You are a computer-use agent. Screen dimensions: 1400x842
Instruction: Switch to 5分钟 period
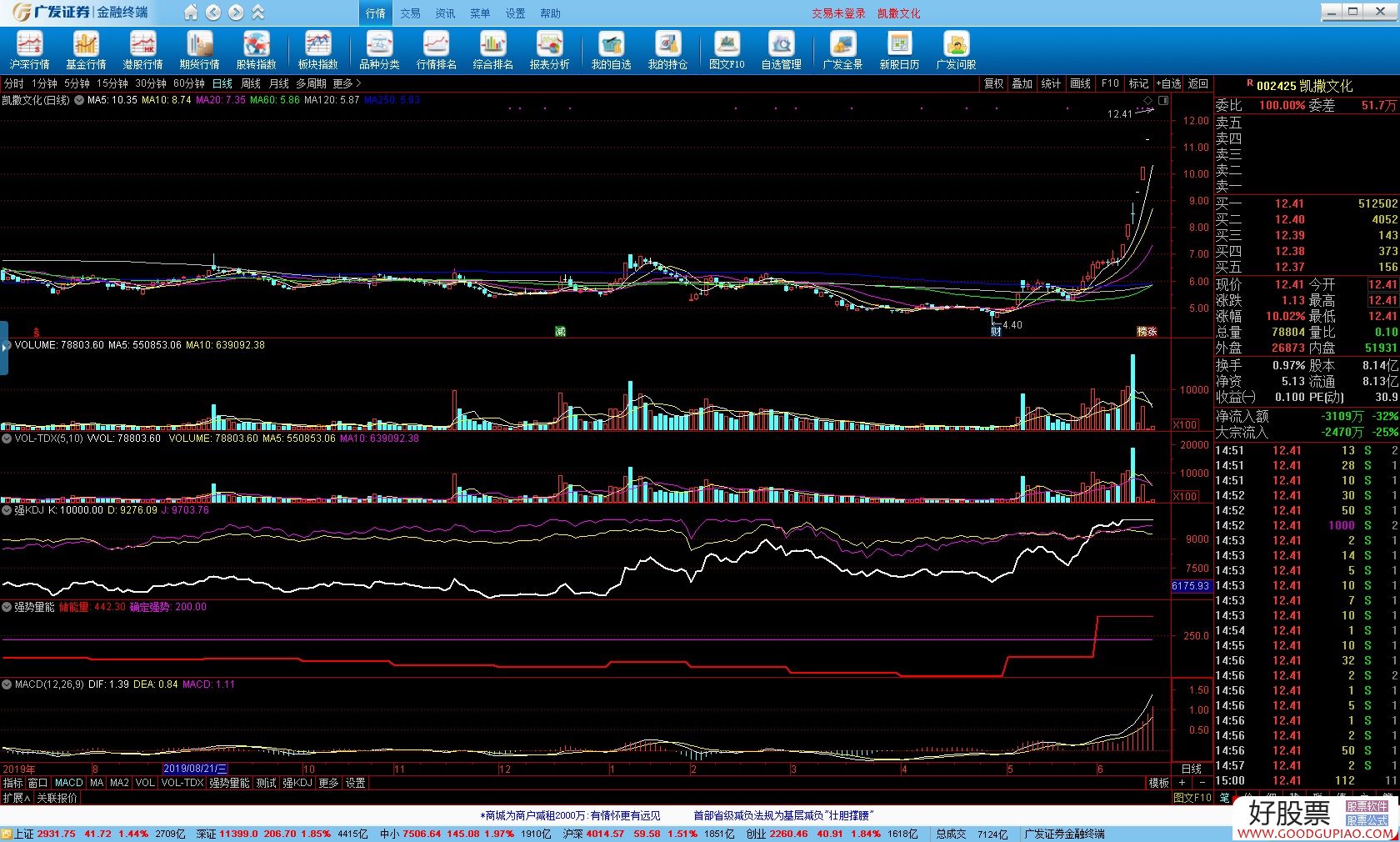(x=77, y=83)
